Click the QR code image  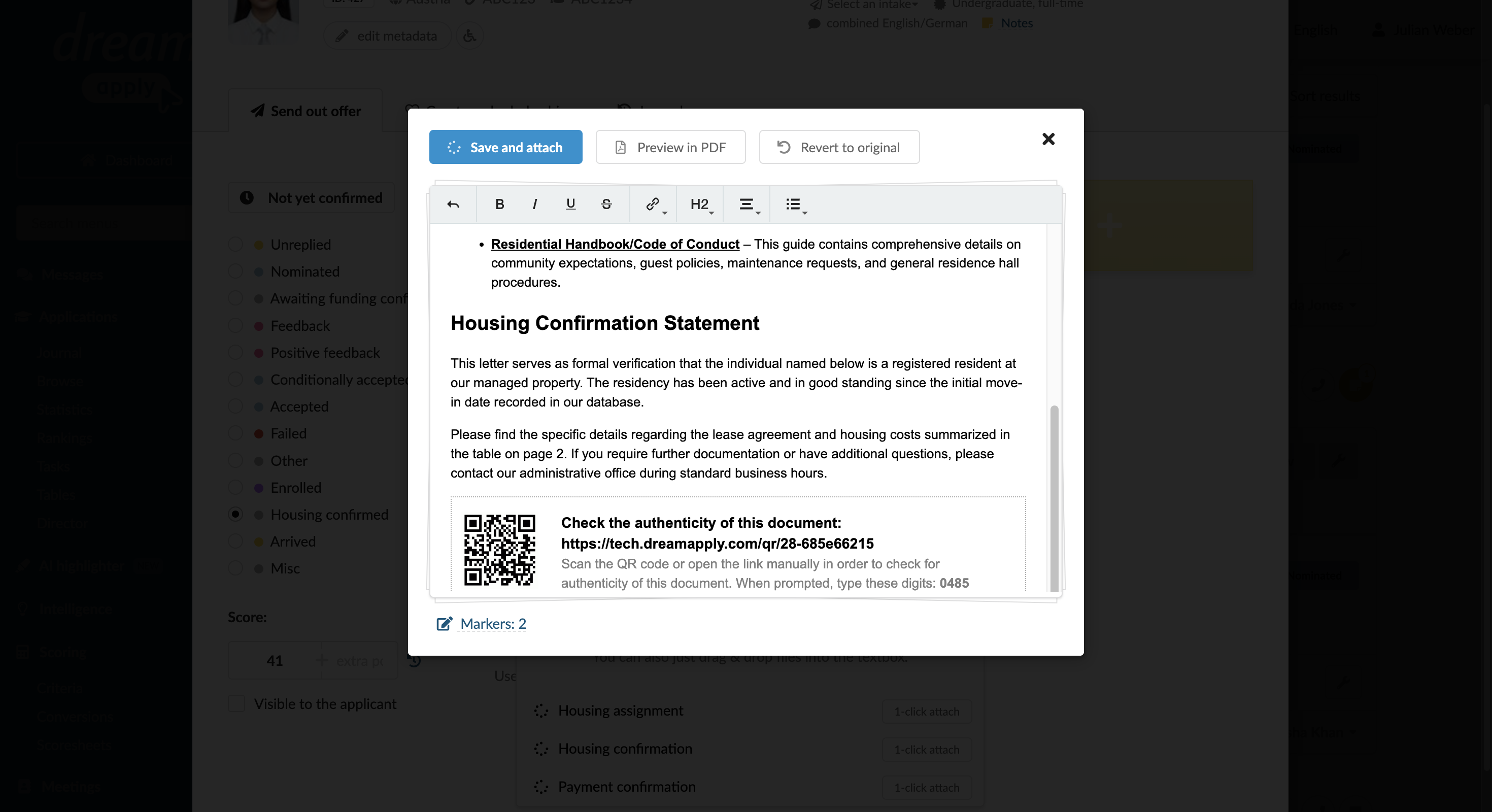coord(499,550)
